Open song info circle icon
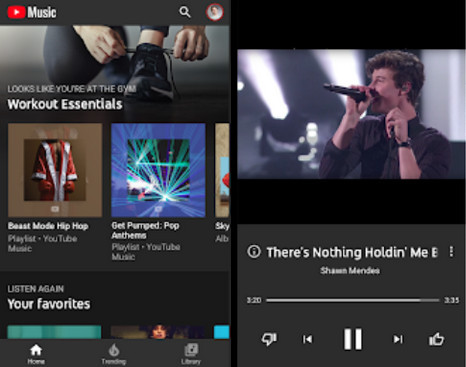This screenshot has width=466, height=367. [x=254, y=252]
